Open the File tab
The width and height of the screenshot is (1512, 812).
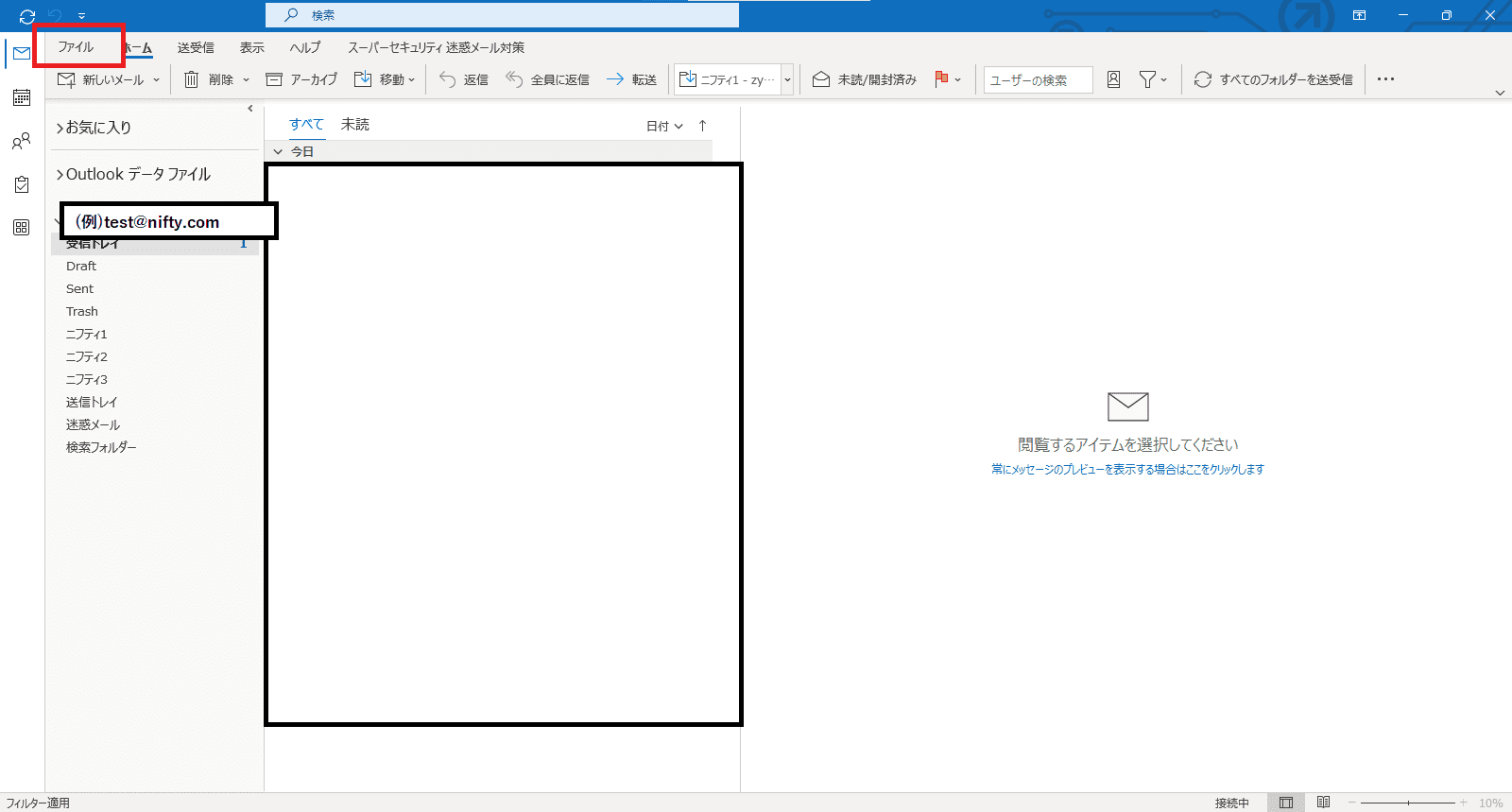[x=76, y=47]
